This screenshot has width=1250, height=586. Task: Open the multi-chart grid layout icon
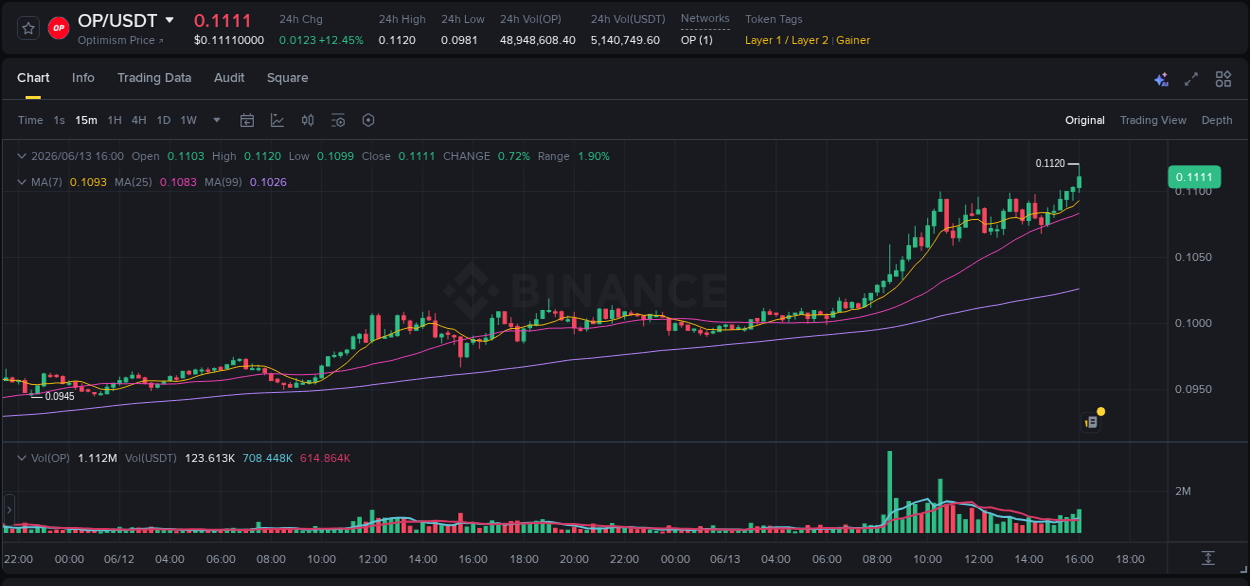pyautogui.click(x=1223, y=79)
